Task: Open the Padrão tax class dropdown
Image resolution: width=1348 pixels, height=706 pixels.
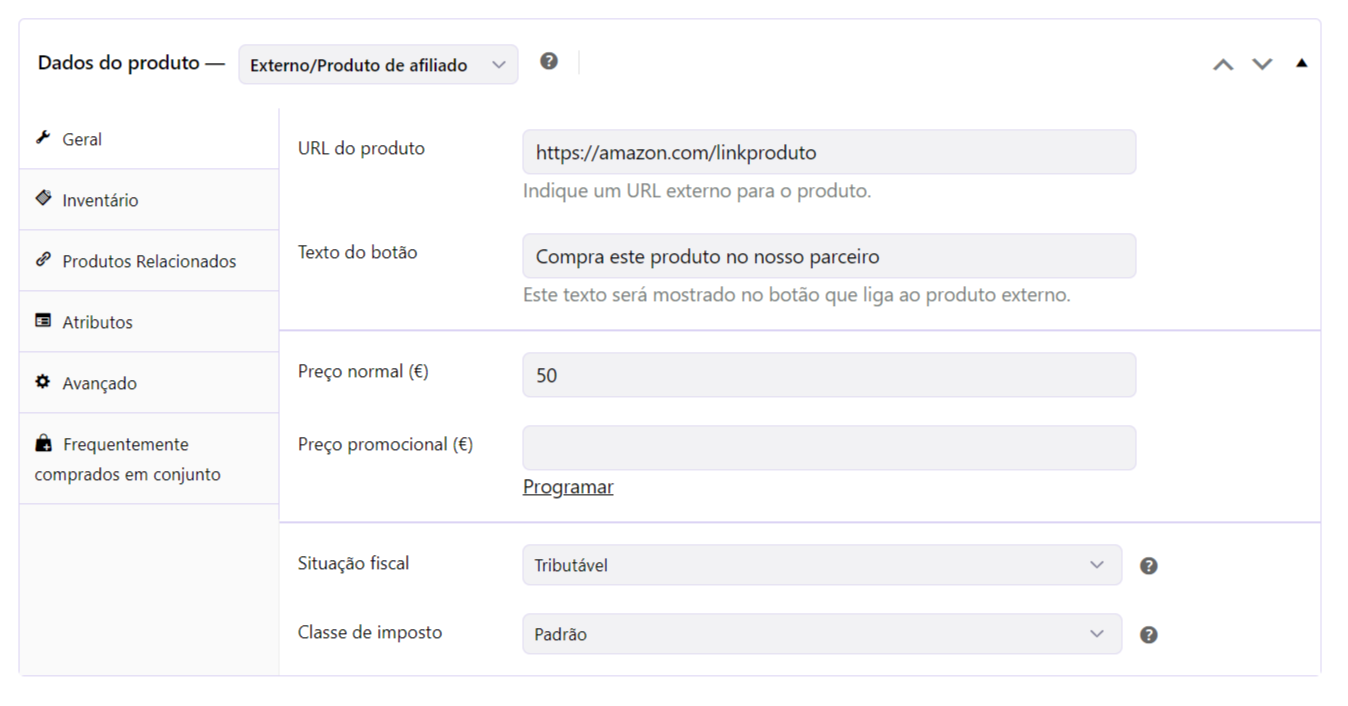Action: point(822,634)
